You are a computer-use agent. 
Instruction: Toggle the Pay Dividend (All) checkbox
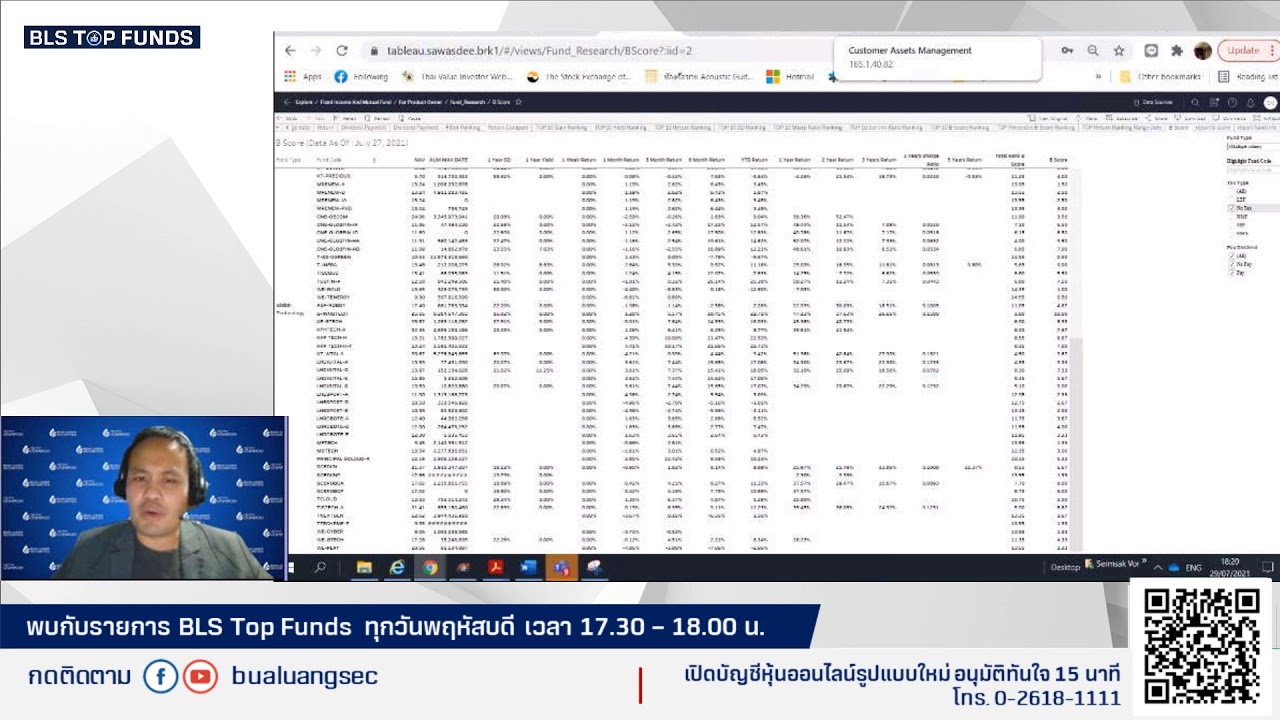(1231, 256)
